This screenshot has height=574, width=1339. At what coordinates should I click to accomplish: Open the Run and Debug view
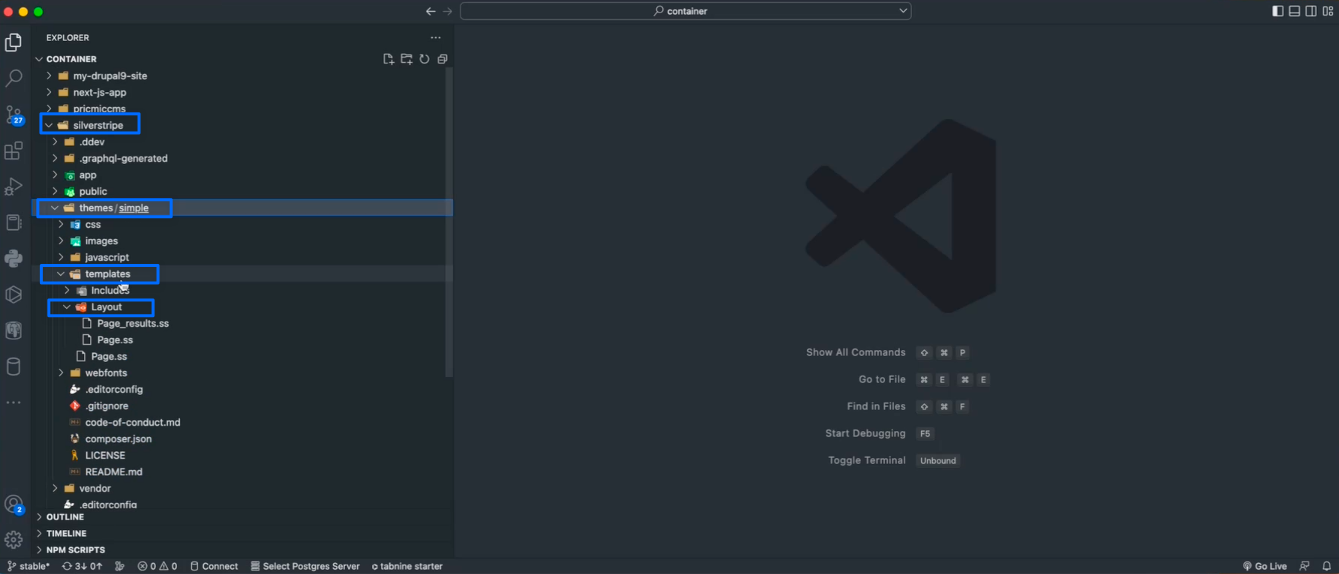coord(14,187)
